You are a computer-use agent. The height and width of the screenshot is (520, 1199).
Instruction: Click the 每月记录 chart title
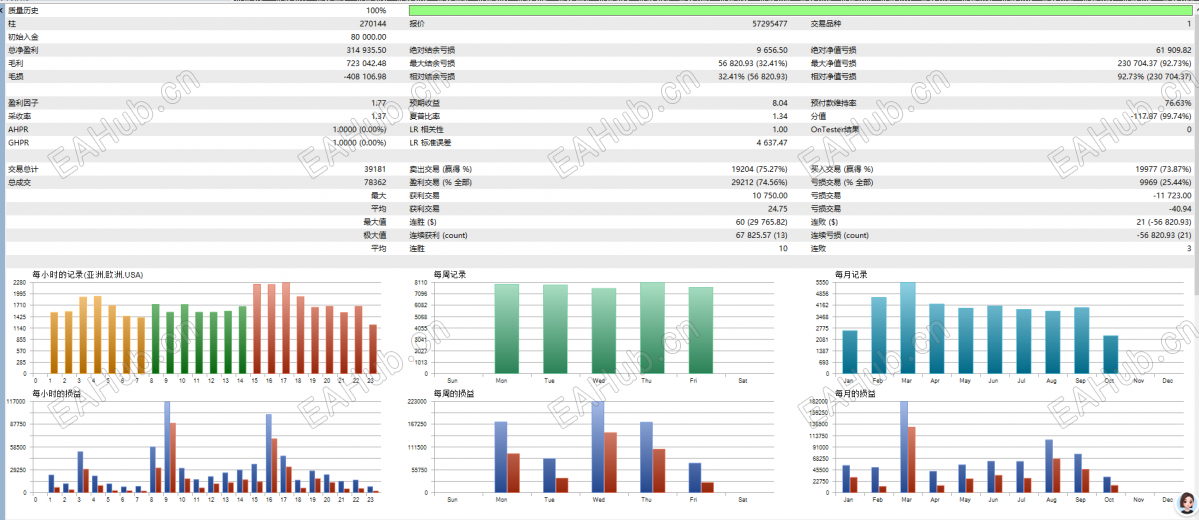850,275
